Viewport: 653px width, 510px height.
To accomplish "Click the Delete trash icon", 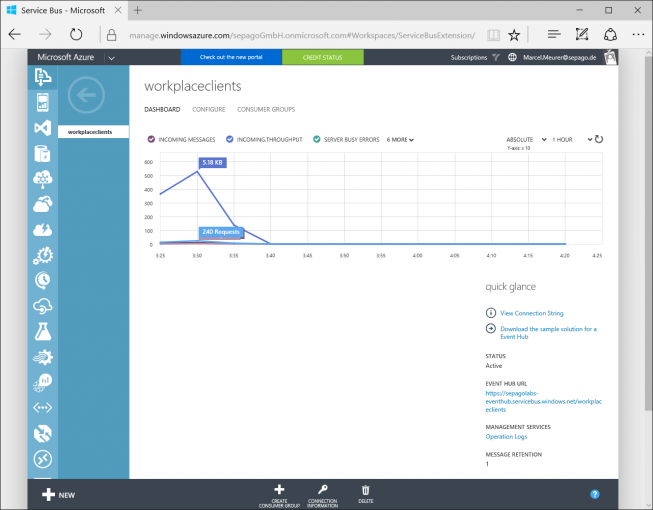I will 366,490.
